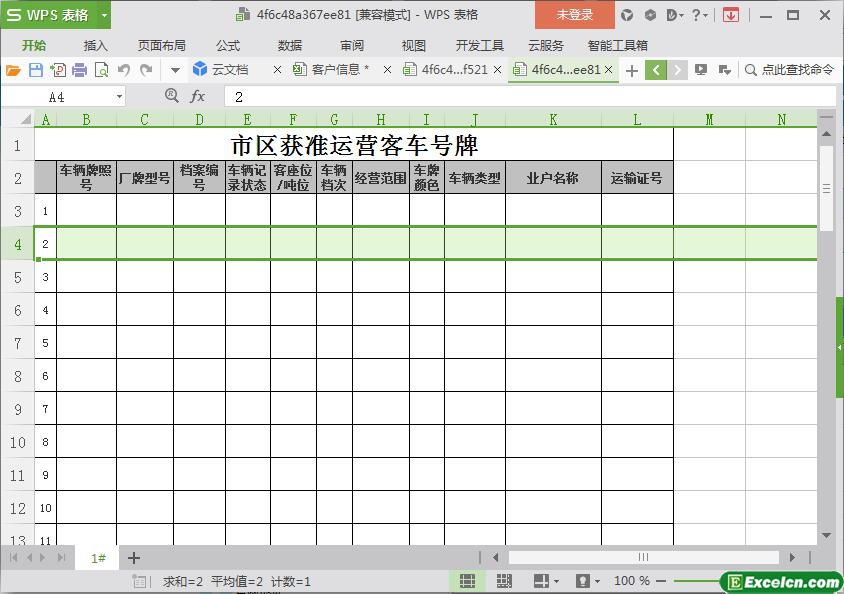Click the Print Preview icon
844x594 pixels.
(x=101, y=70)
